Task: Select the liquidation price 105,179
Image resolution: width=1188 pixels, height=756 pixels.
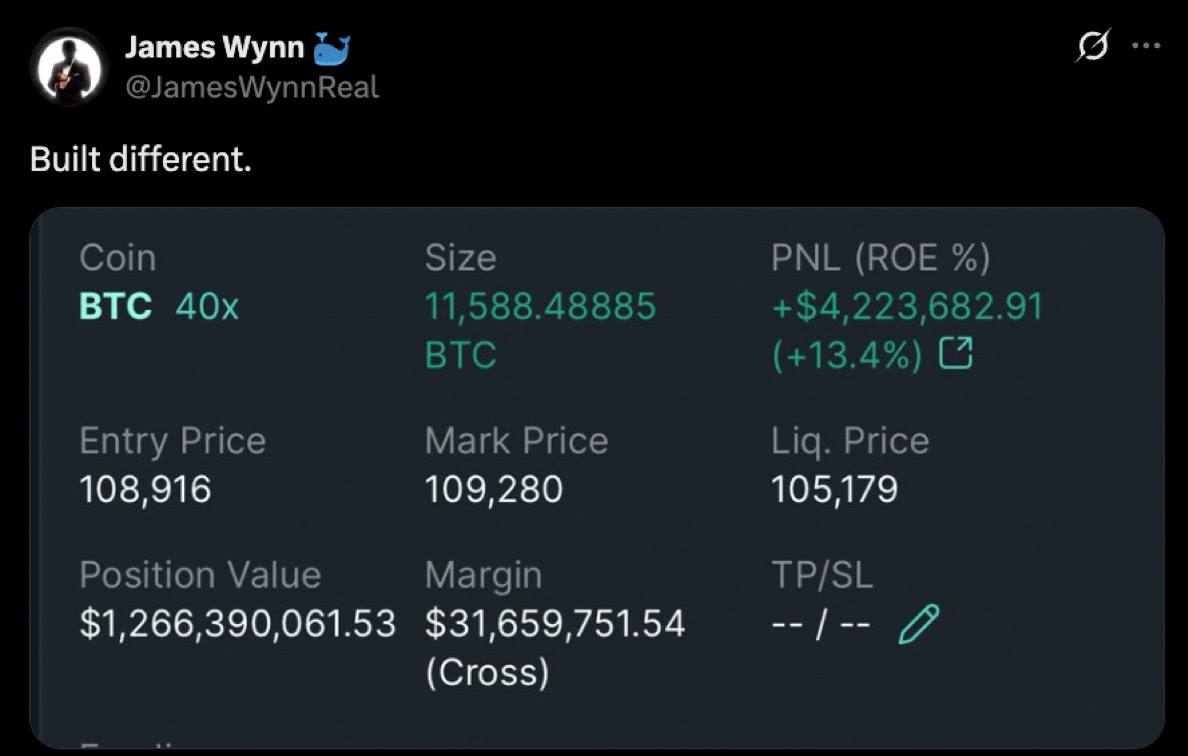Action: (834, 489)
